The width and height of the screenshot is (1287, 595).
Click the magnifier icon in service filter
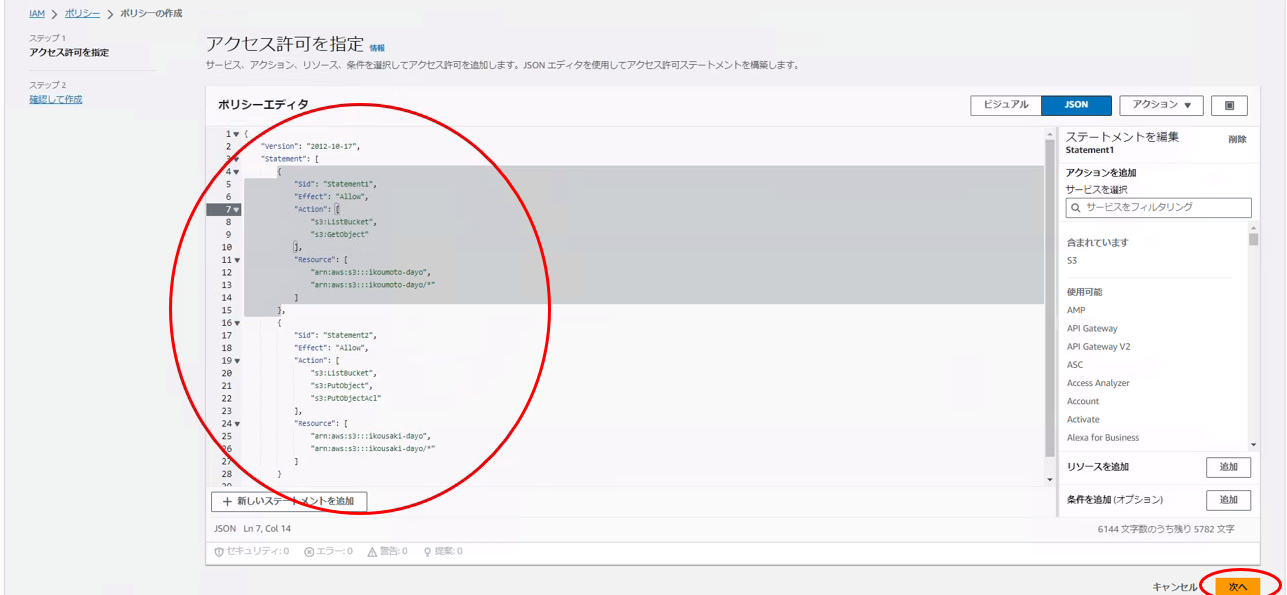[1076, 208]
